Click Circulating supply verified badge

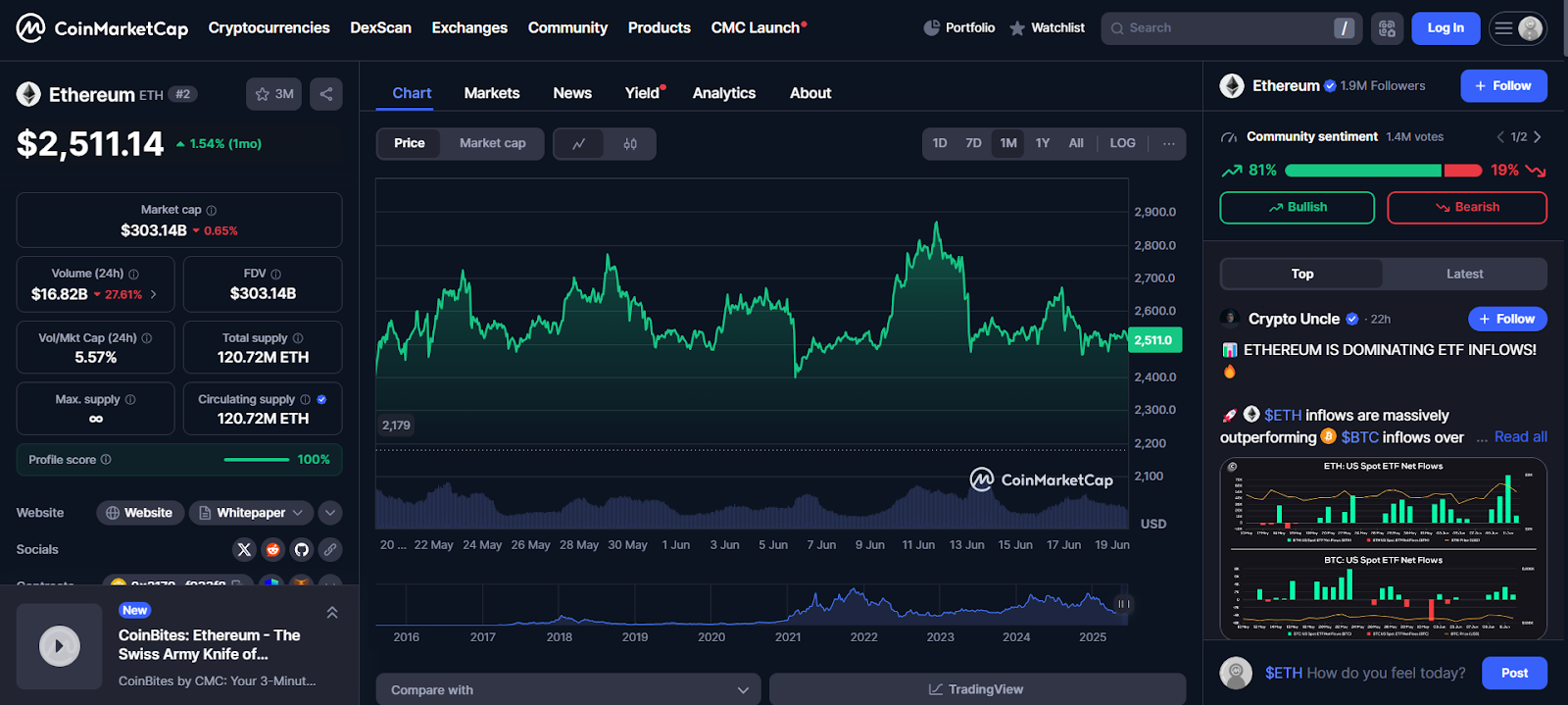click(x=321, y=399)
